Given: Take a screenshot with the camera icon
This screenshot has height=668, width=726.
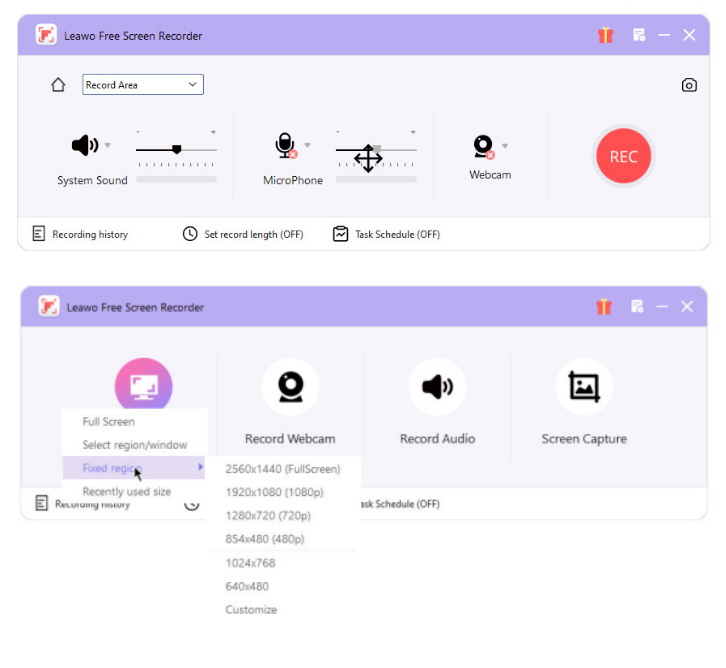Looking at the screenshot, I should pos(689,85).
